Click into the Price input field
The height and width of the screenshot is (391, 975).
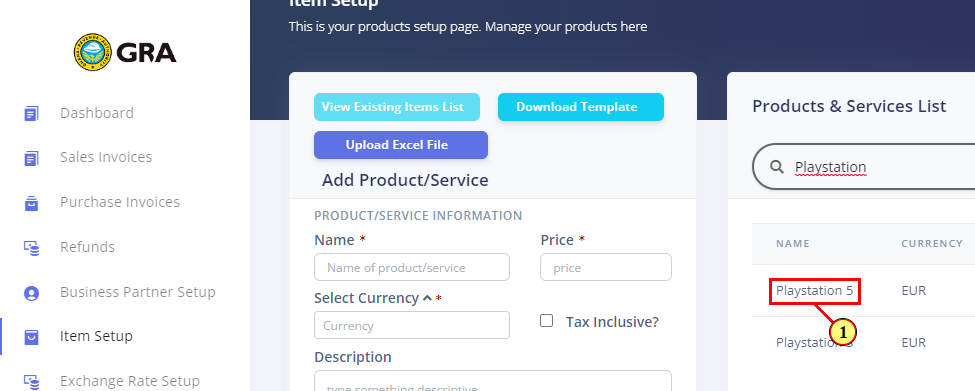606,267
